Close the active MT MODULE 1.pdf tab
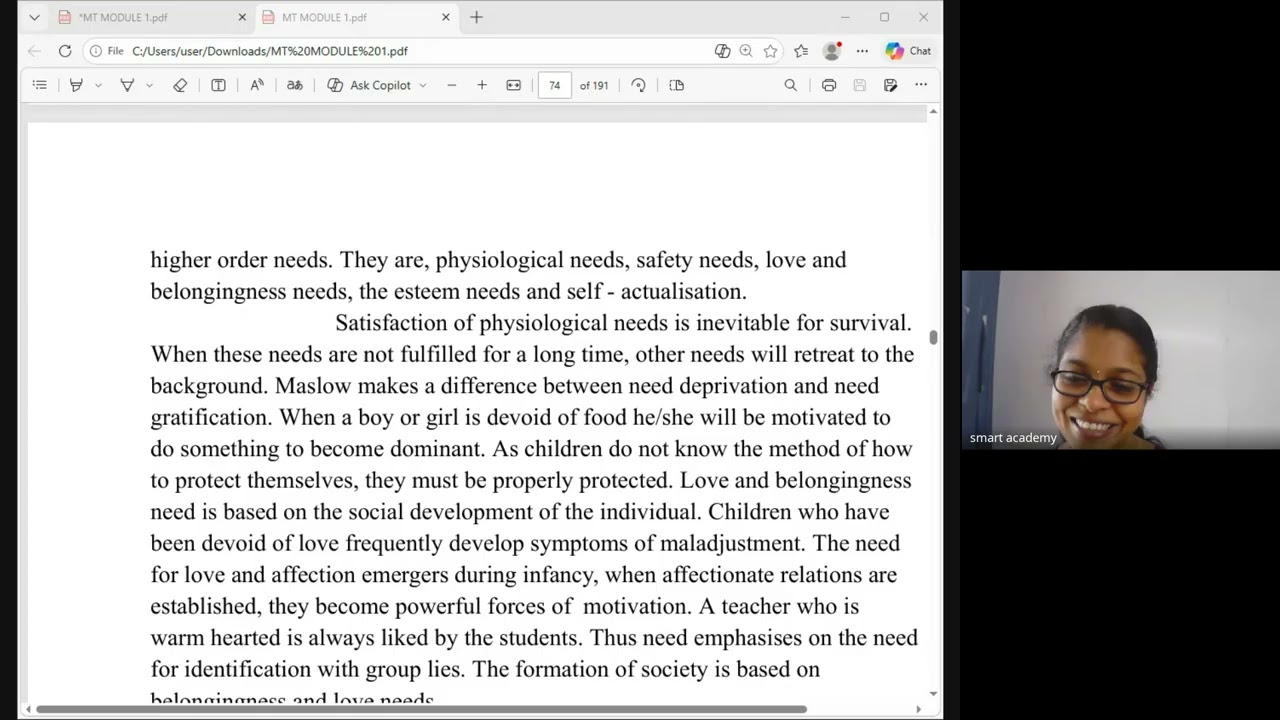1280x720 pixels. (446, 17)
